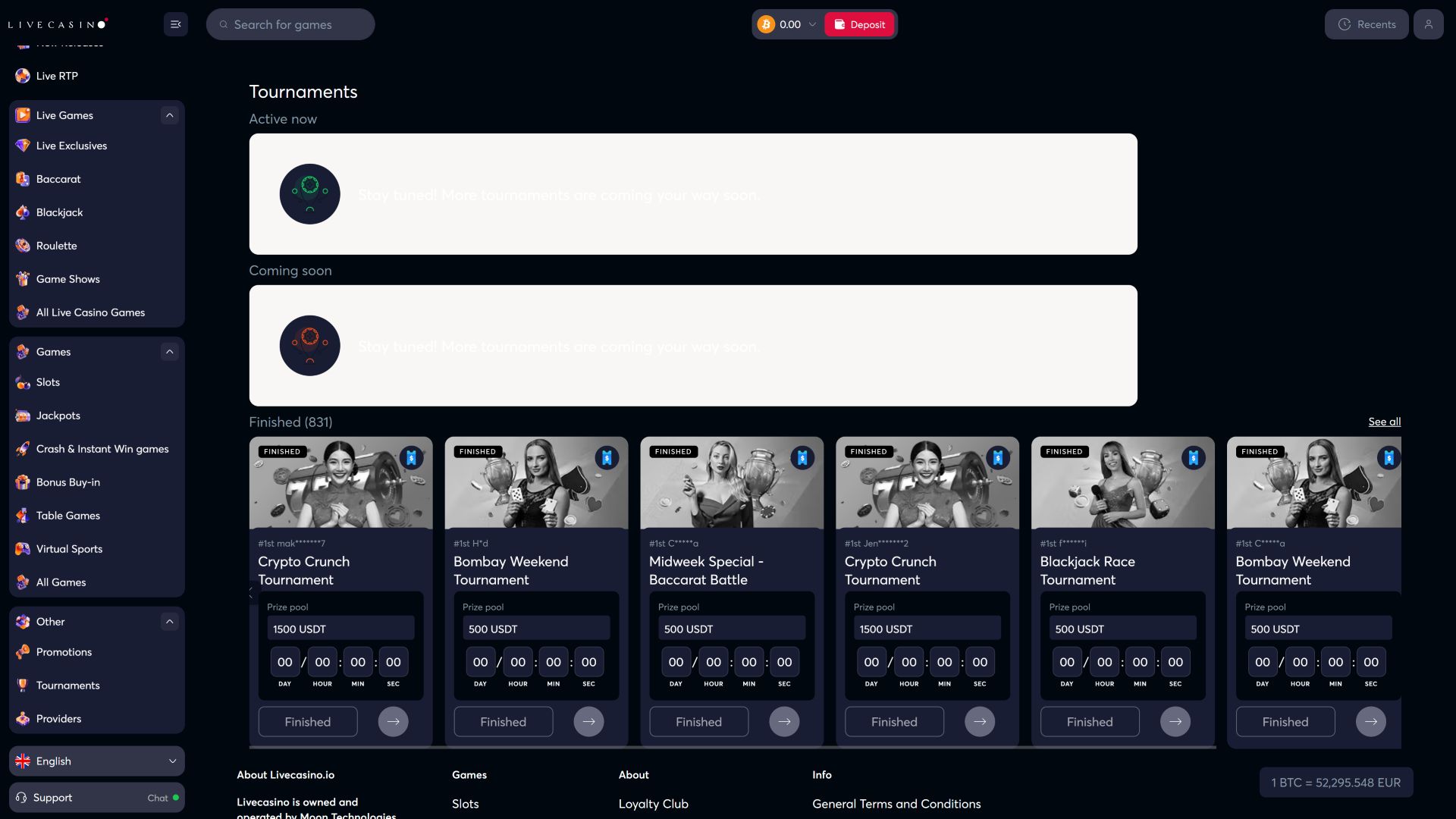Click the BTC to EUR rate box
The height and width of the screenshot is (819, 1456).
click(1336, 783)
